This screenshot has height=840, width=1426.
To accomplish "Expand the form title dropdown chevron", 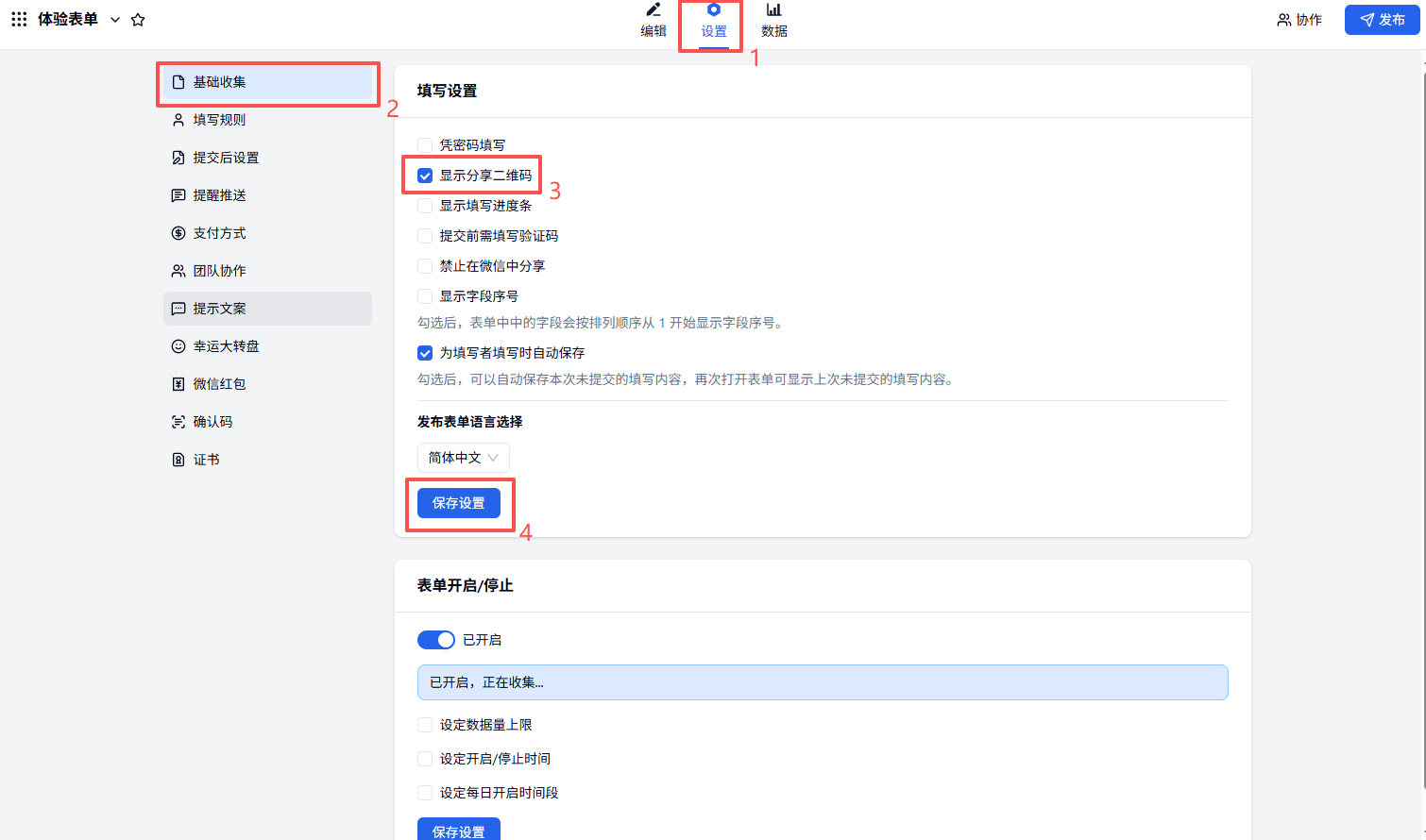I will click(x=115, y=20).
